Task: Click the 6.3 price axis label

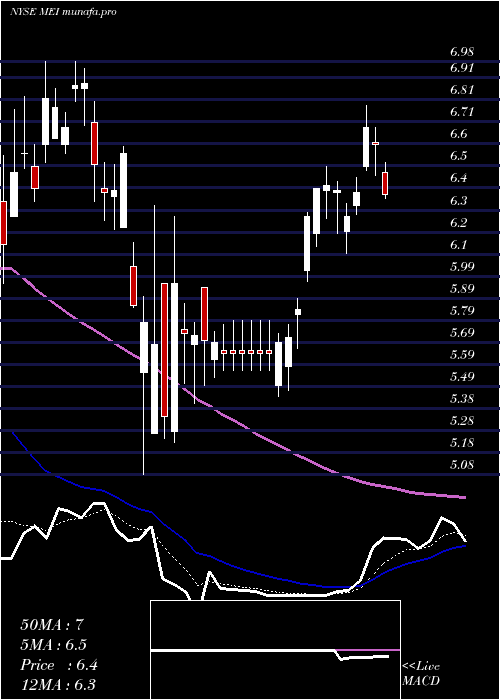Action: [x=459, y=200]
